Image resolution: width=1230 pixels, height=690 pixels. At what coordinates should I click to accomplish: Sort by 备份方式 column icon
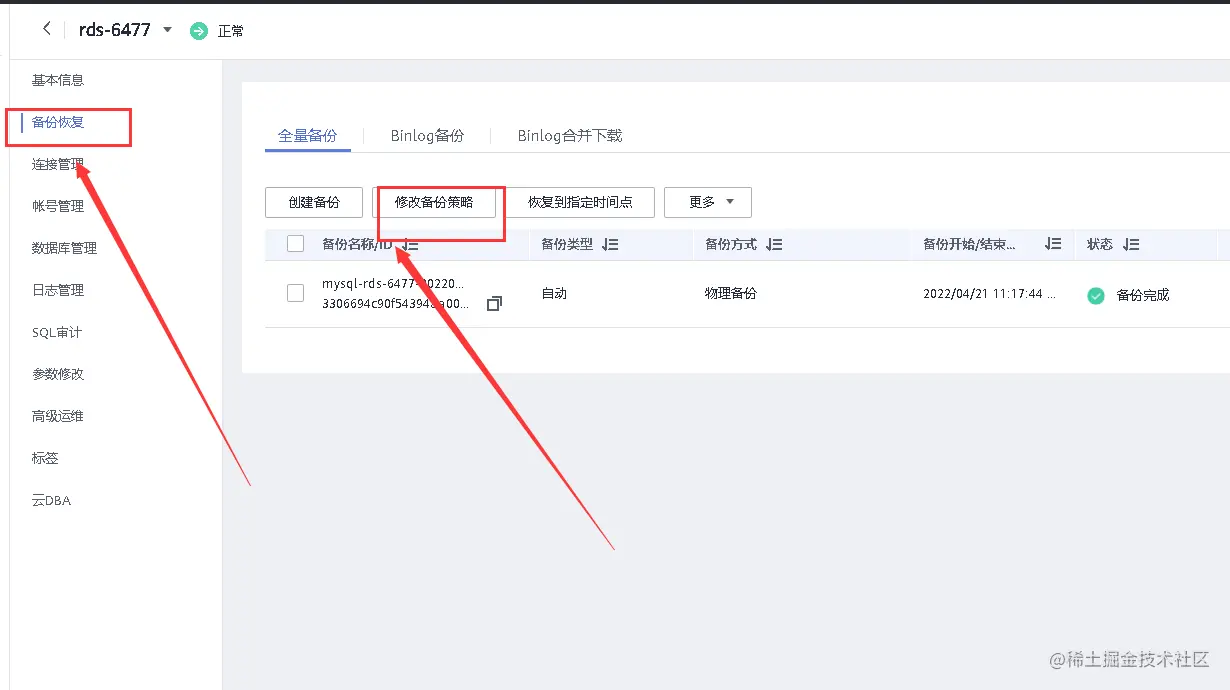pyautogui.click(x=774, y=244)
